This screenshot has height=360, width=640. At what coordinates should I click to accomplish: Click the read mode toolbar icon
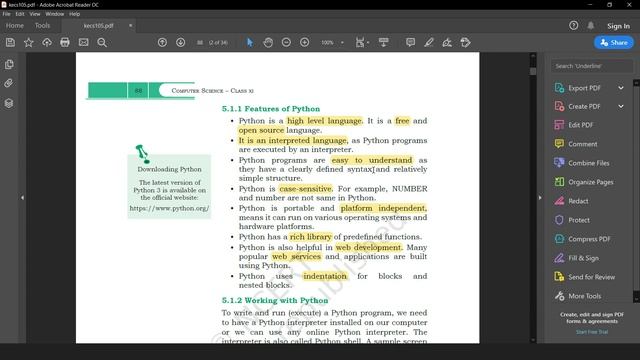pos(383,42)
